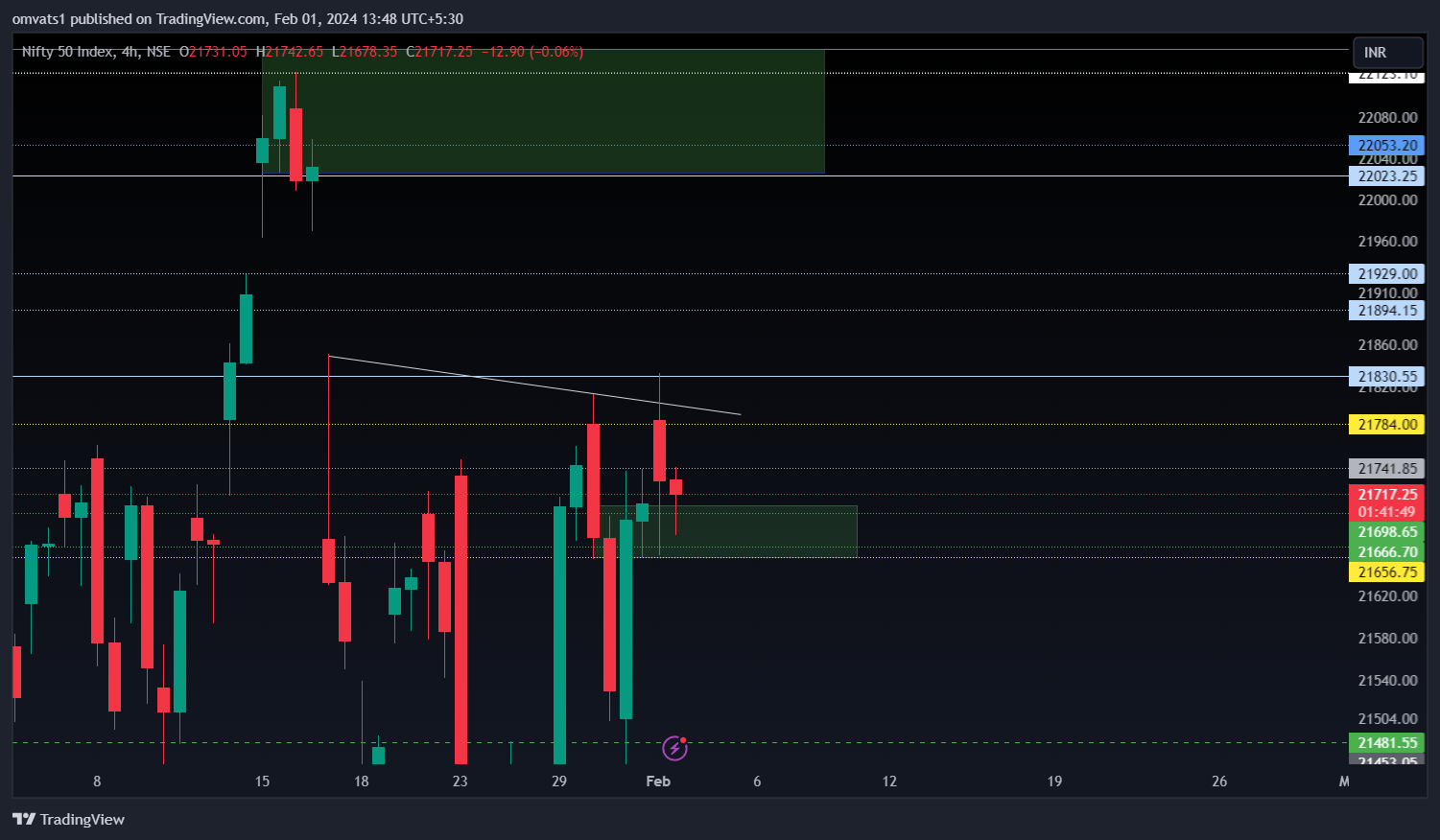This screenshot has height=840, width=1440.
Task: Click the red 21717.25 current price label
Action: click(x=1386, y=495)
